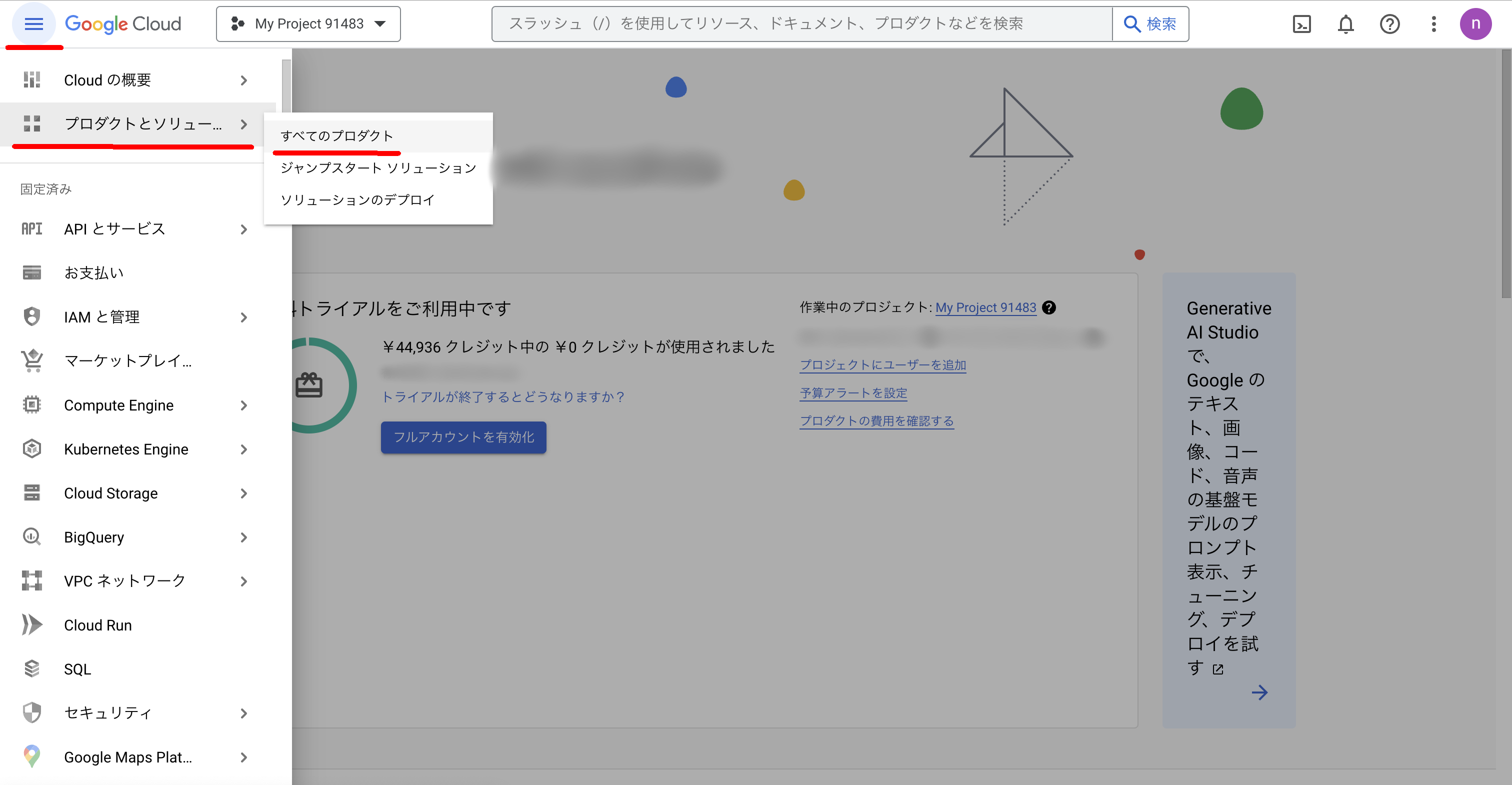1512x785 pixels.
Task: Open the navigation hamburger menu
Action: [x=34, y=23]
